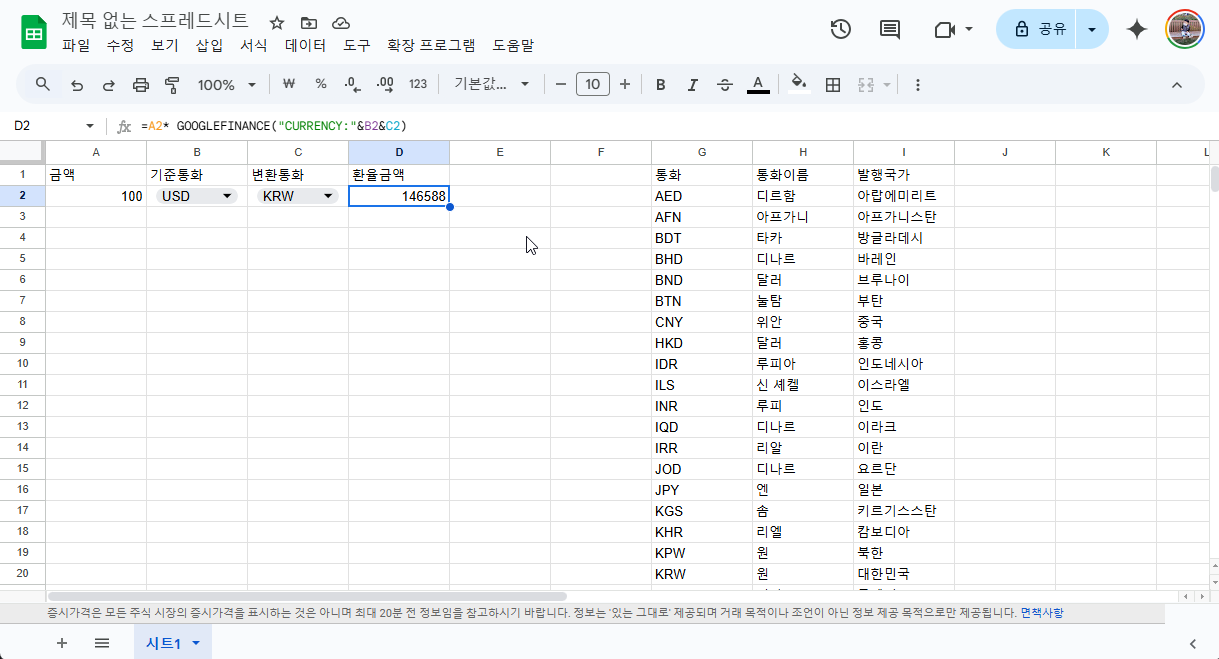Apply percent format
Image resolution: width=1219 pixels, height=659 pixels.
pyautogui.click(x=318, y=84)
